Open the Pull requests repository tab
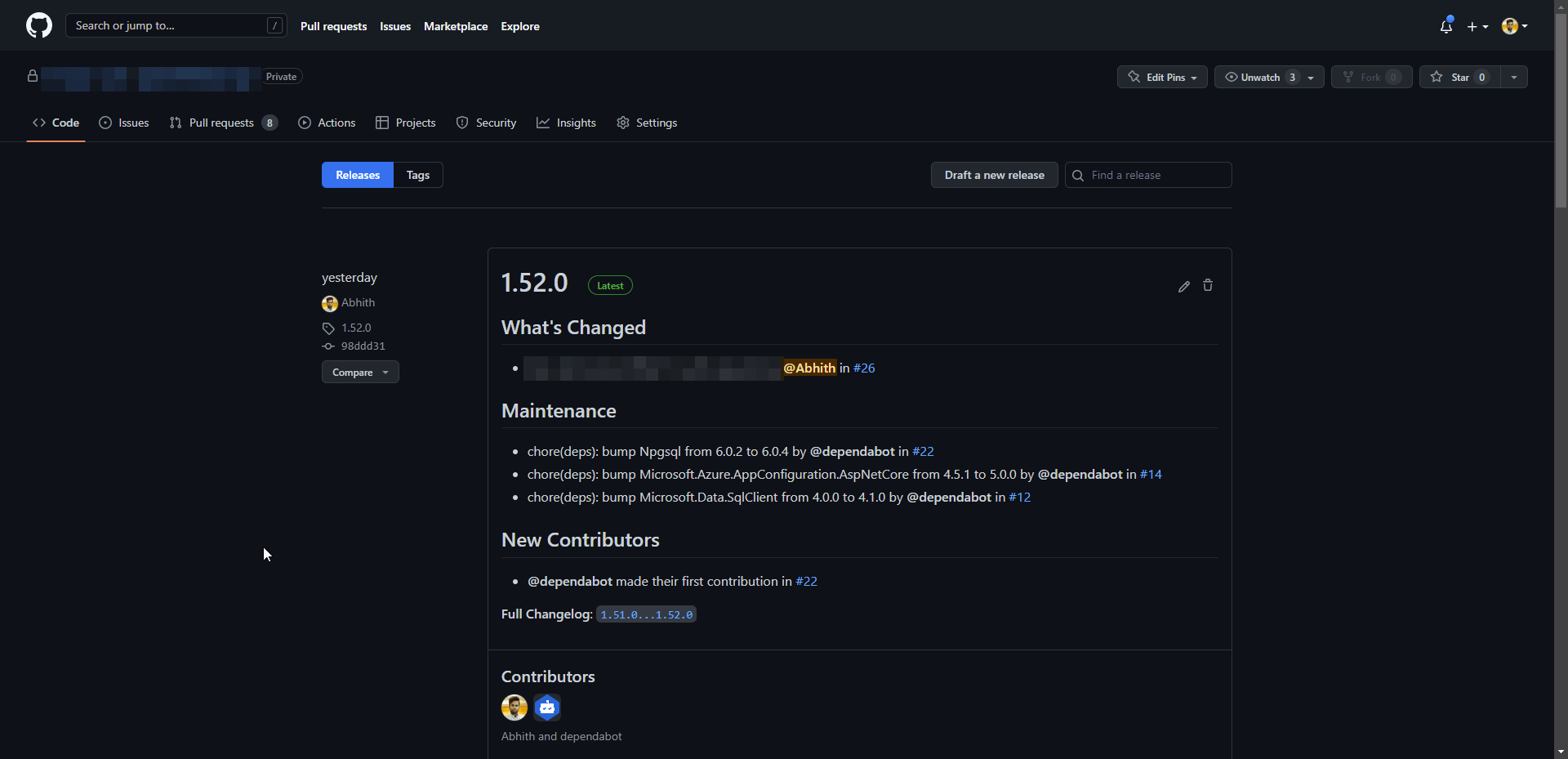 point(222,123)
